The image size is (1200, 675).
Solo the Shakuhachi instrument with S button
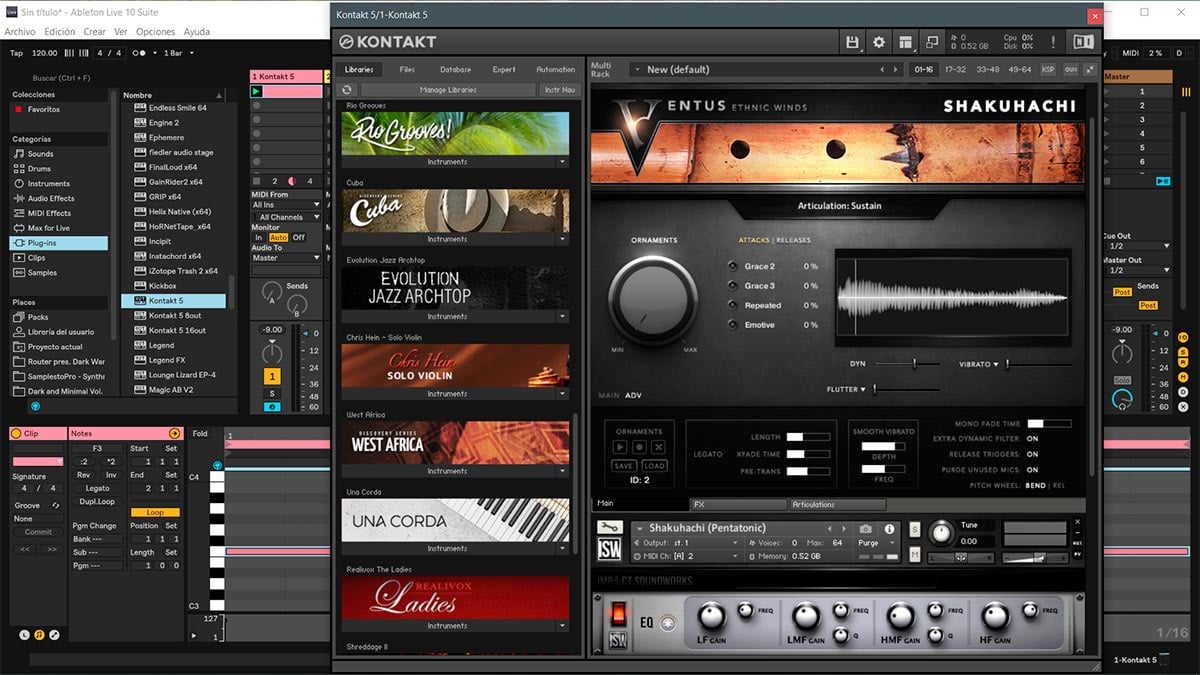point(915,528)
